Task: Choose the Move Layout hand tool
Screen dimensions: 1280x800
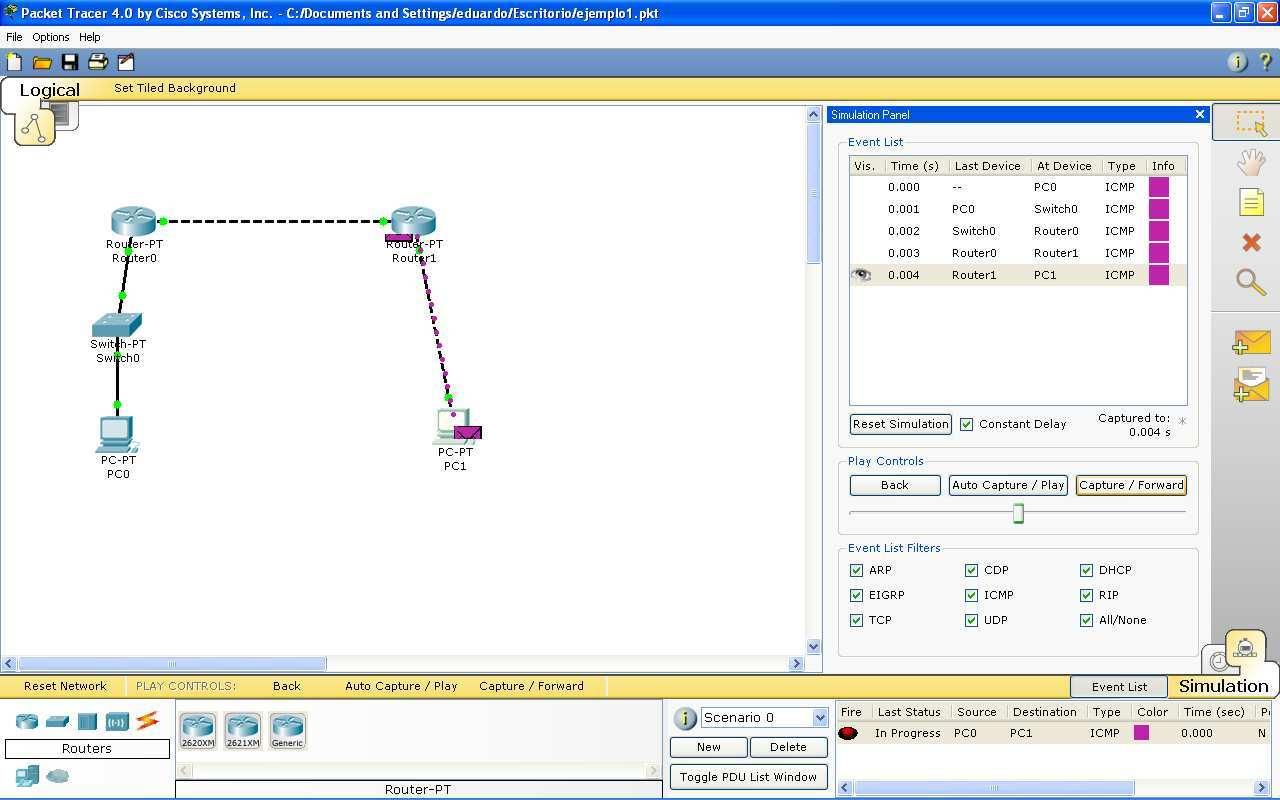Action: coord(1250,162)
